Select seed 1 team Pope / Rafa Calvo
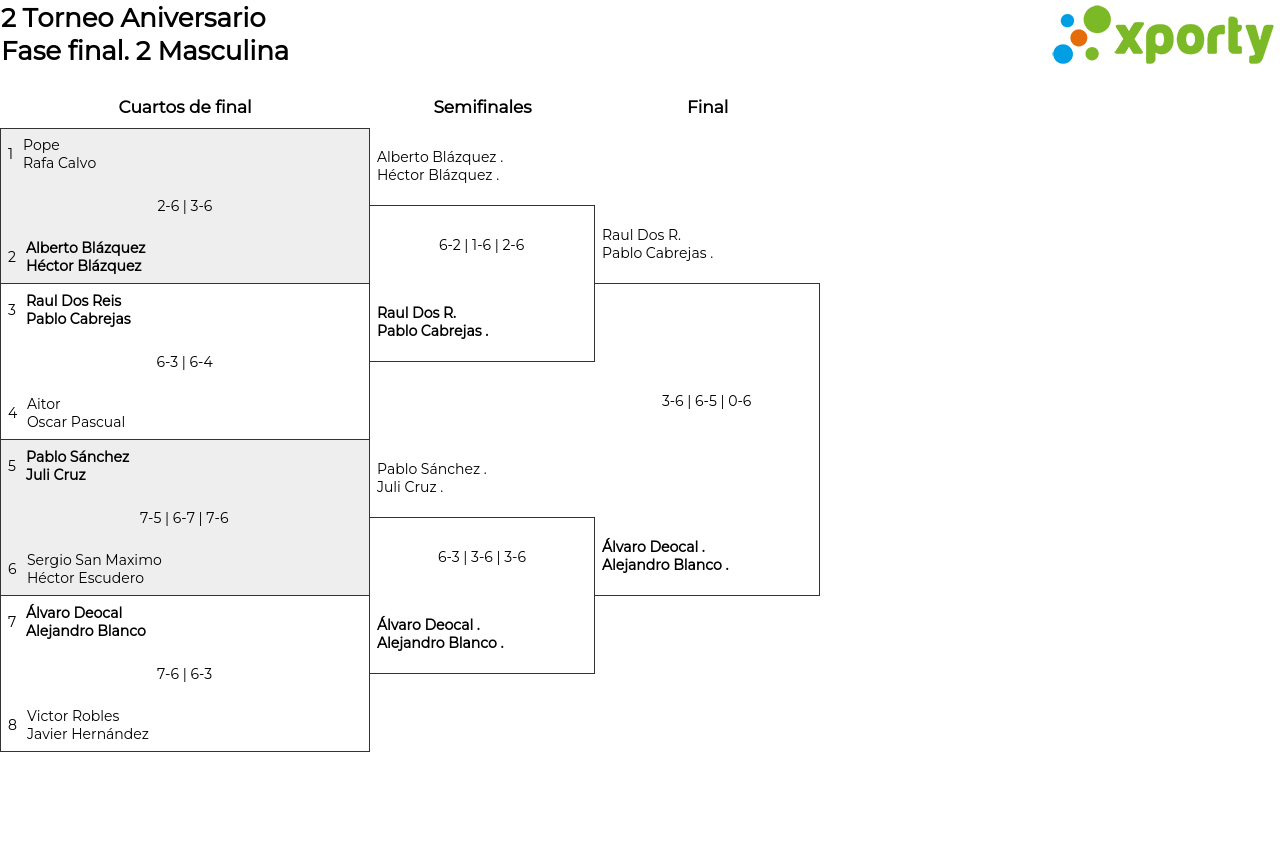 (60, 154)
